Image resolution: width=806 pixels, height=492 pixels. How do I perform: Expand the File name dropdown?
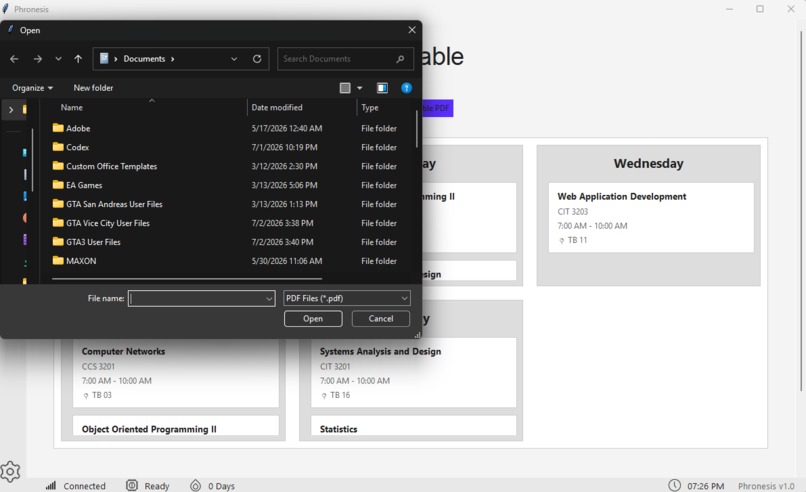(x=269, y=299)
